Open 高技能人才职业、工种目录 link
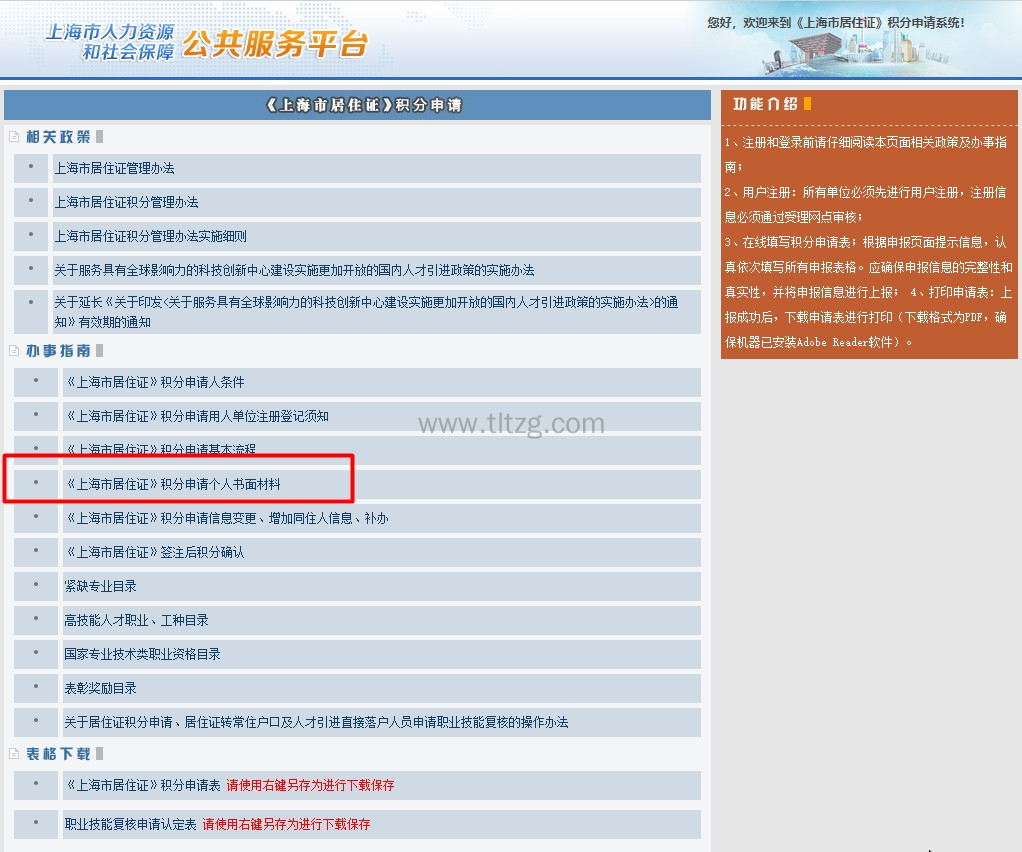The image size is (1022, 852). 136,620
